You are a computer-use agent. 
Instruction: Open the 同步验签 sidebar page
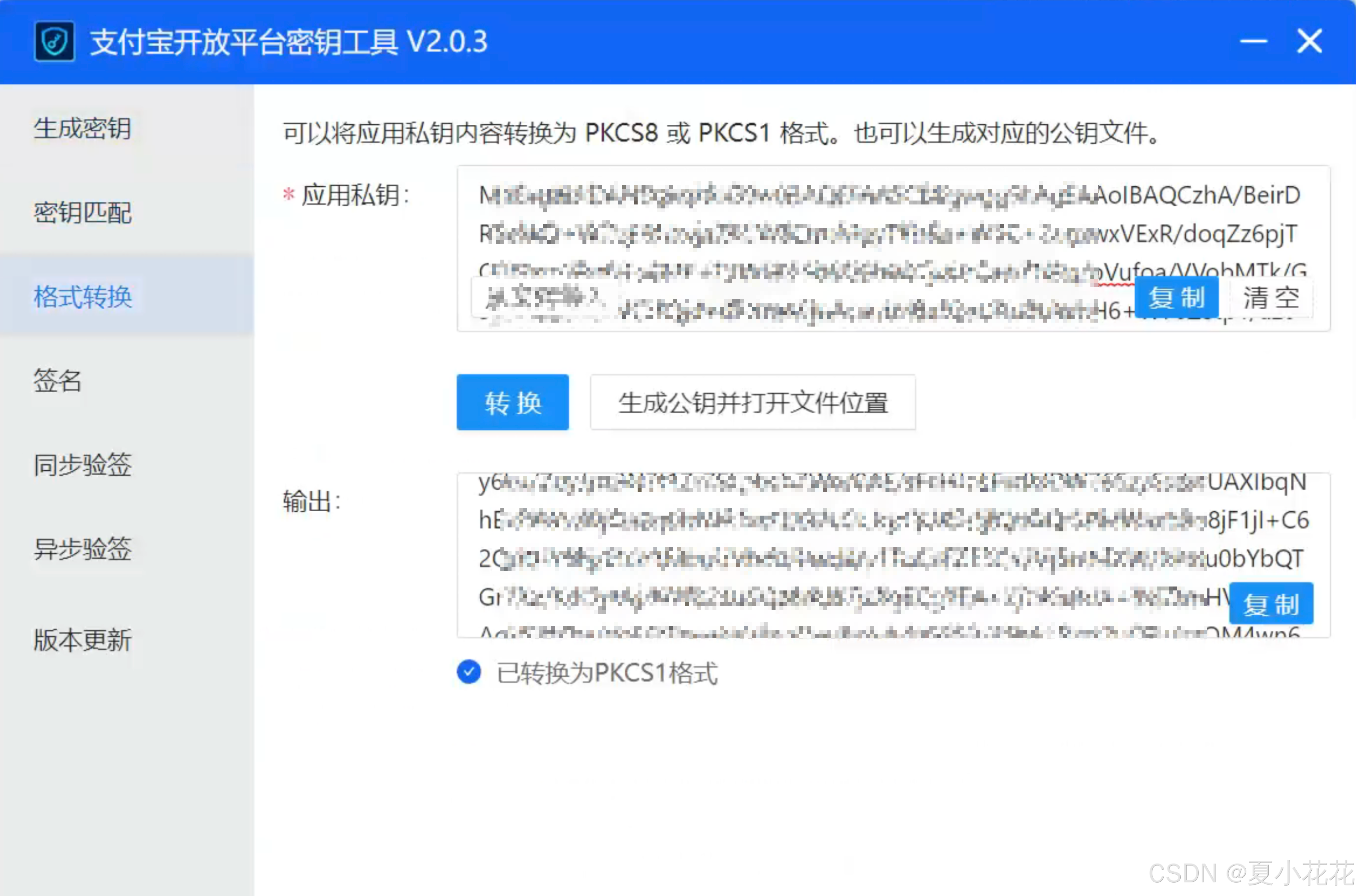[x=83, y=464]
